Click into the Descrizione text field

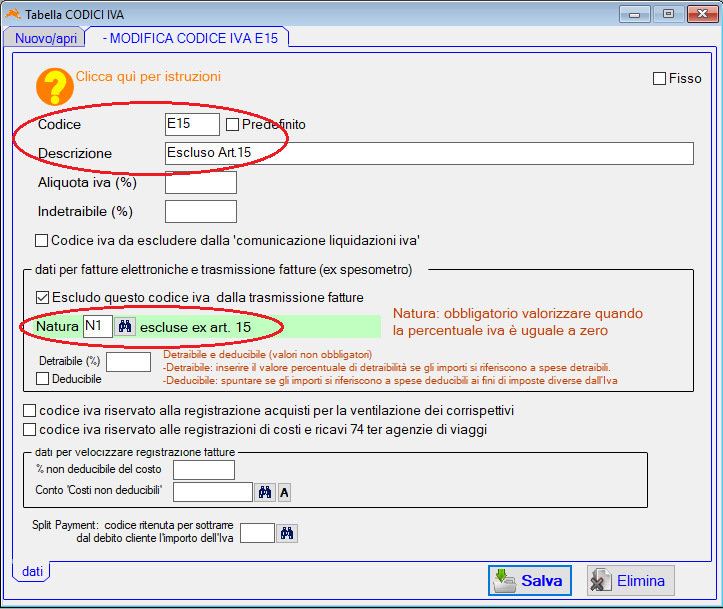428,153
